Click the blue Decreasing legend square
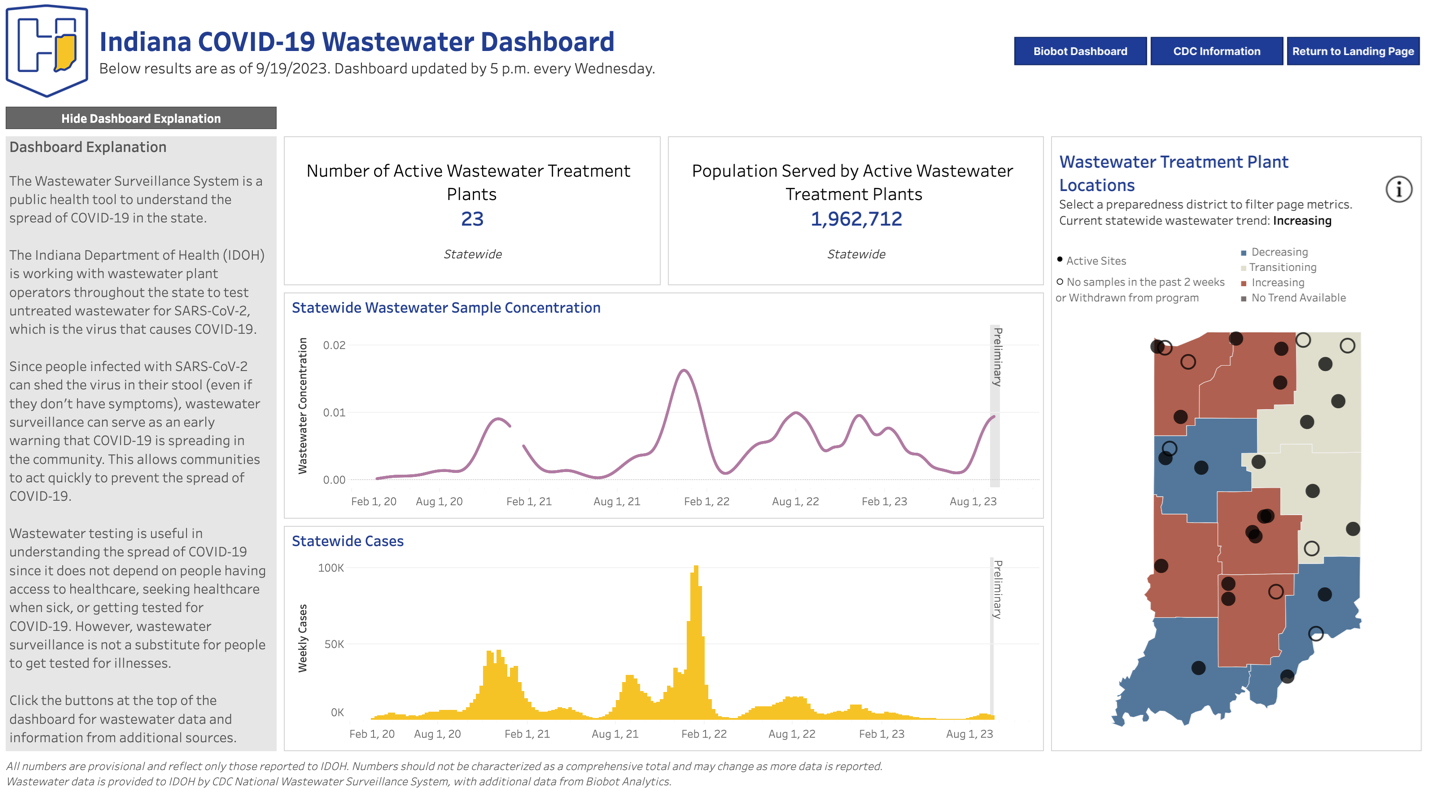The height and width of the screenshot is (795, 1430). (1244, 252)
